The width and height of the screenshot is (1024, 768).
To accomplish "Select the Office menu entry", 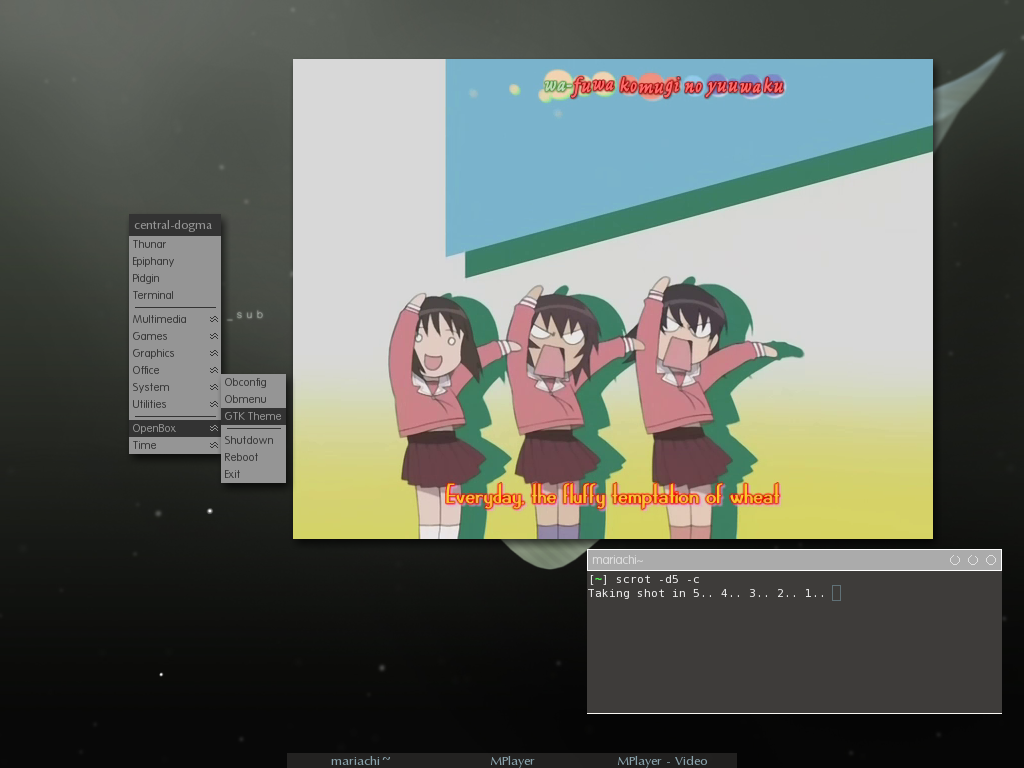I will (174, 370).
